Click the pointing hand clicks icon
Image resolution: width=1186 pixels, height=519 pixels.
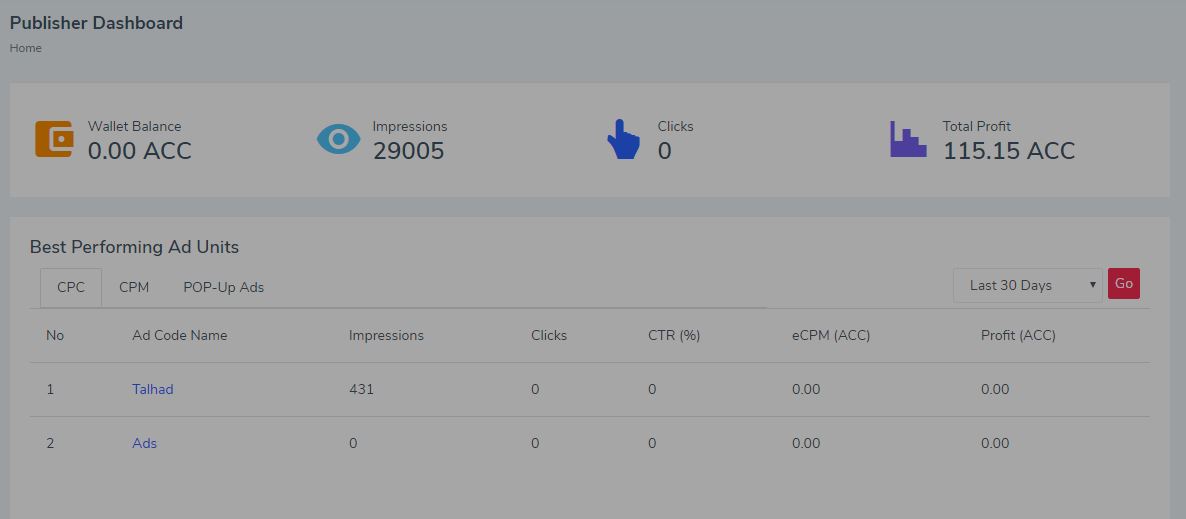tap(623, 139)
